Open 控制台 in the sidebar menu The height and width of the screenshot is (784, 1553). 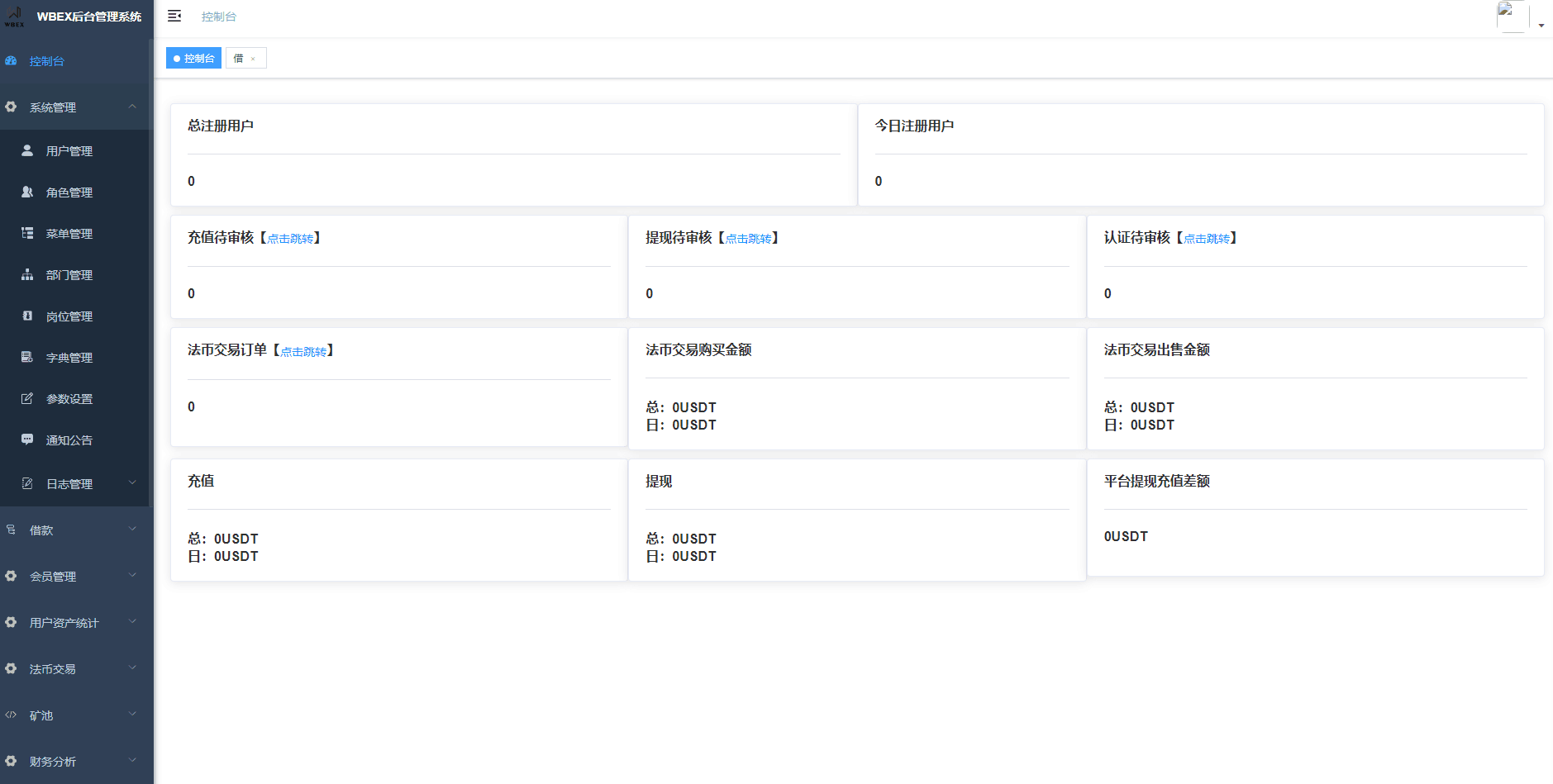[46, 61]
